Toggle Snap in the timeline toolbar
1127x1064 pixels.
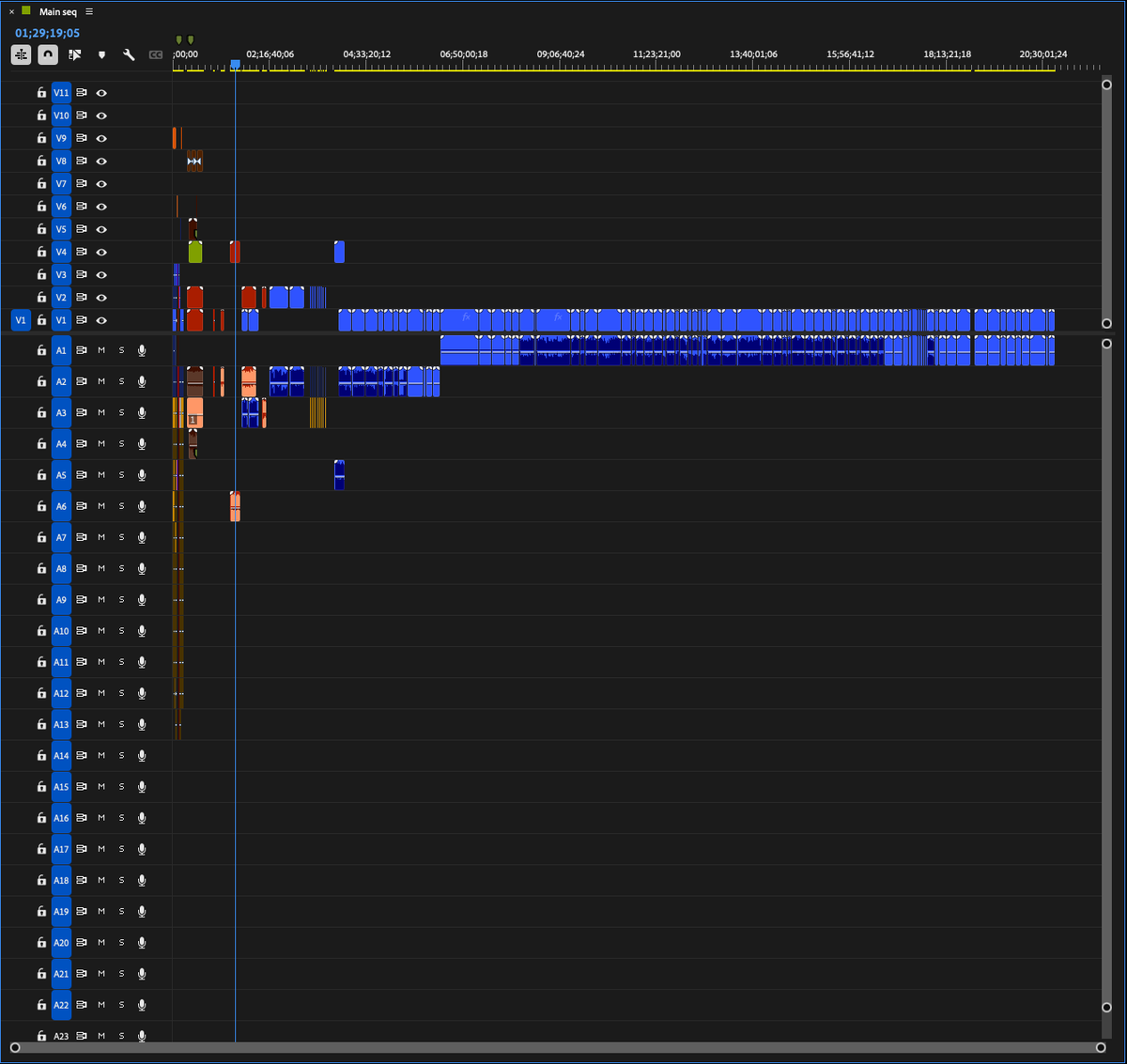click(48, 54)
